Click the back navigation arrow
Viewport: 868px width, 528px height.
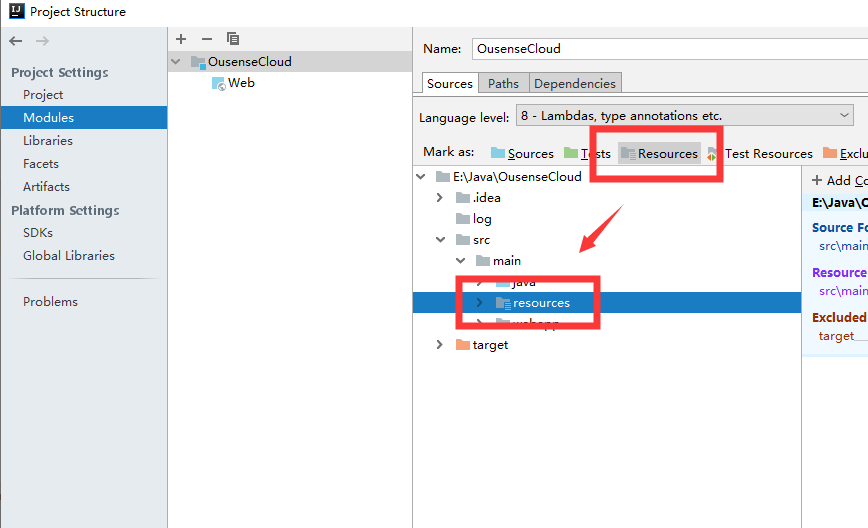(x=16, y=41)
